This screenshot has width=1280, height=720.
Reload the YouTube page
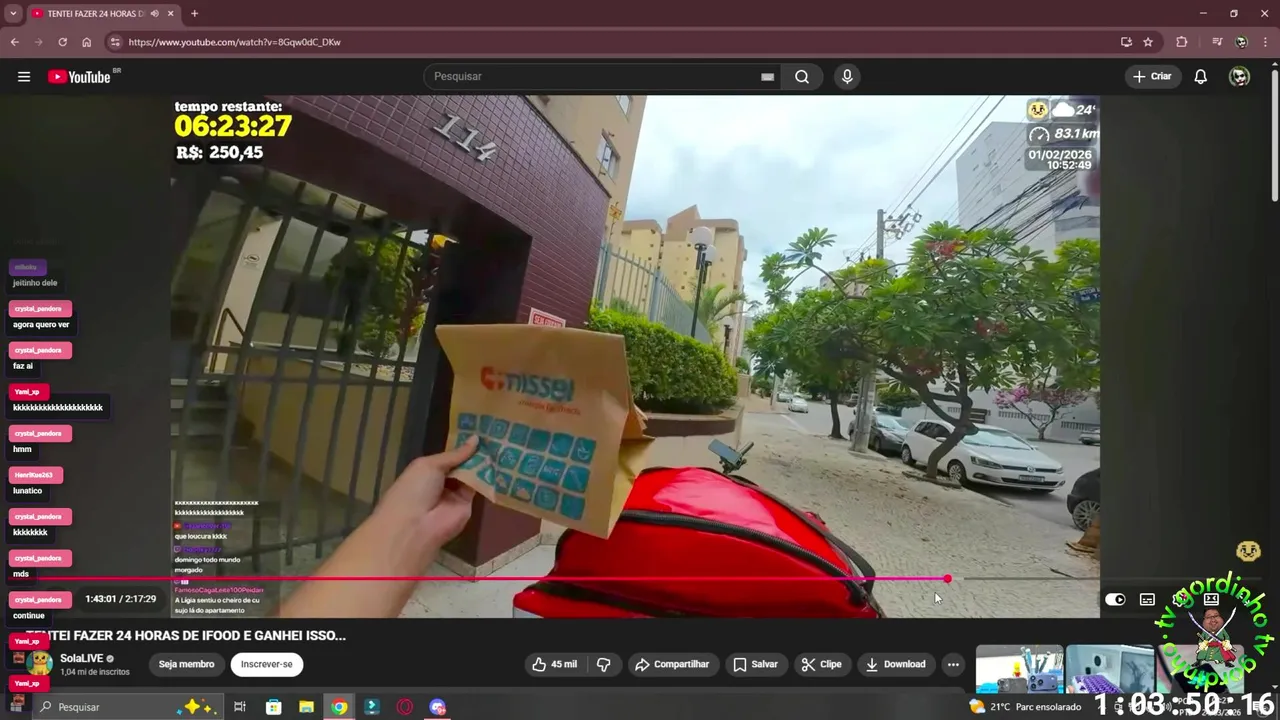click(x=62, y=42)
